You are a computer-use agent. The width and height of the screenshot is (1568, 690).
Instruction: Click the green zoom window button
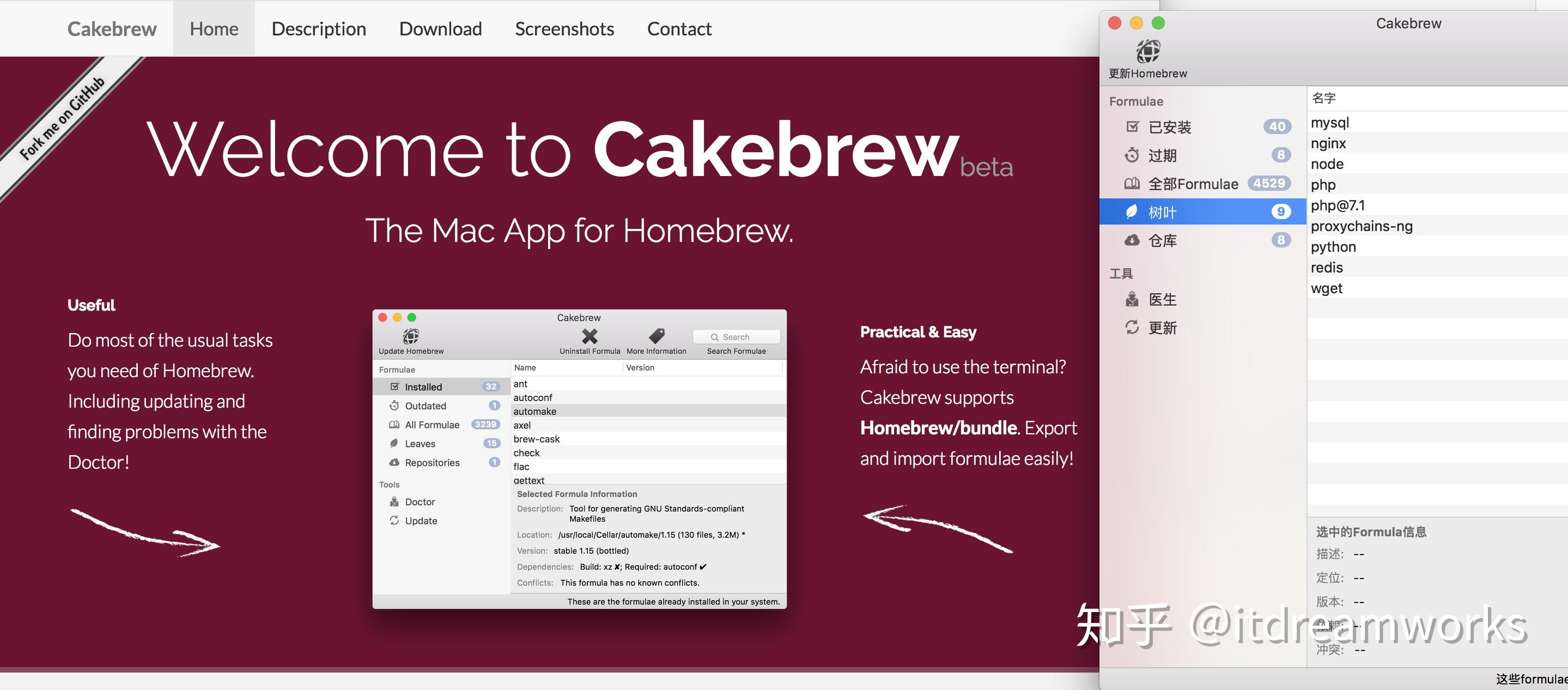pos(1158,23)
